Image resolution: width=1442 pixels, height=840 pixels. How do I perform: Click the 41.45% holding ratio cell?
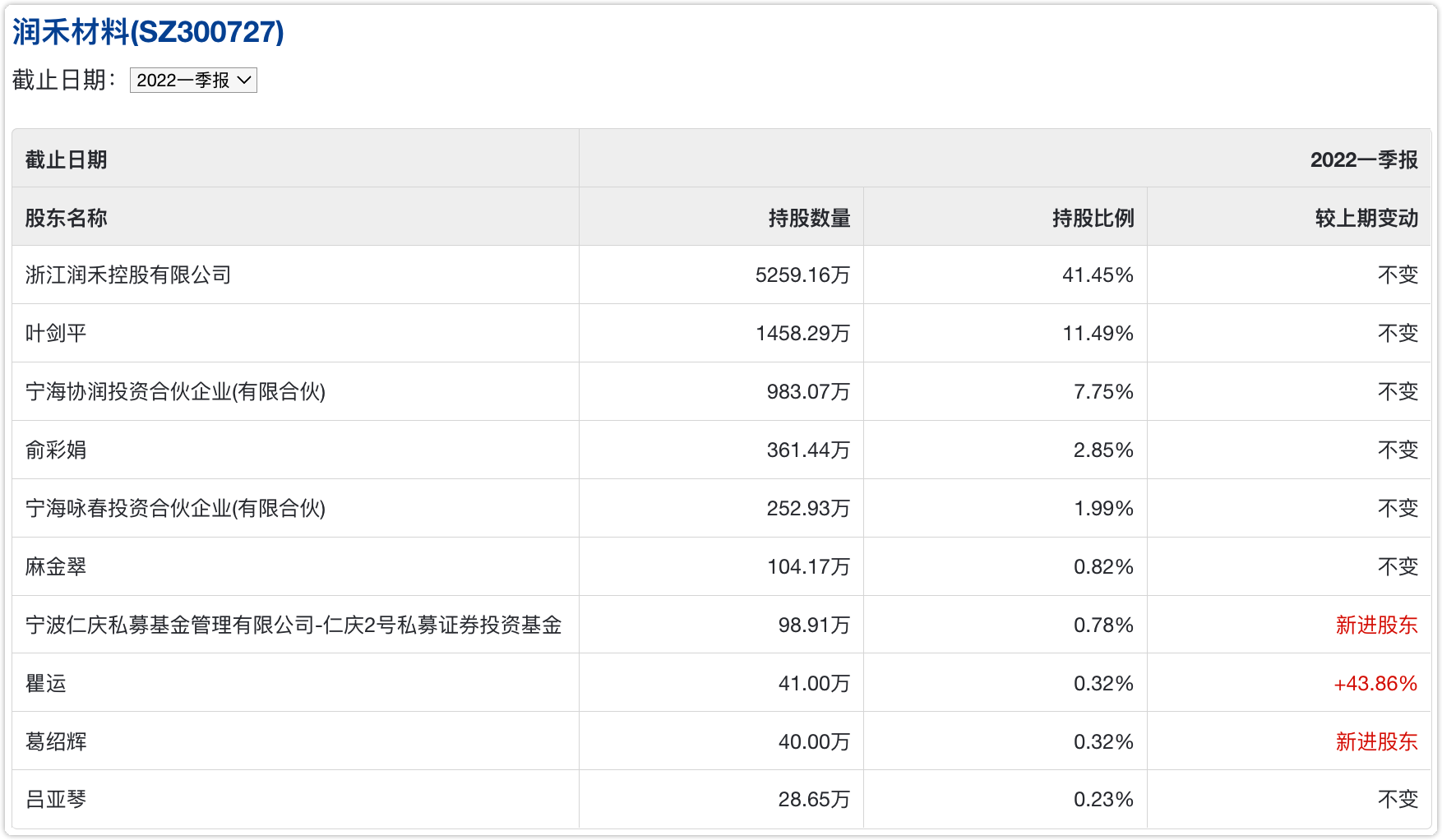tap(1098, 275)
